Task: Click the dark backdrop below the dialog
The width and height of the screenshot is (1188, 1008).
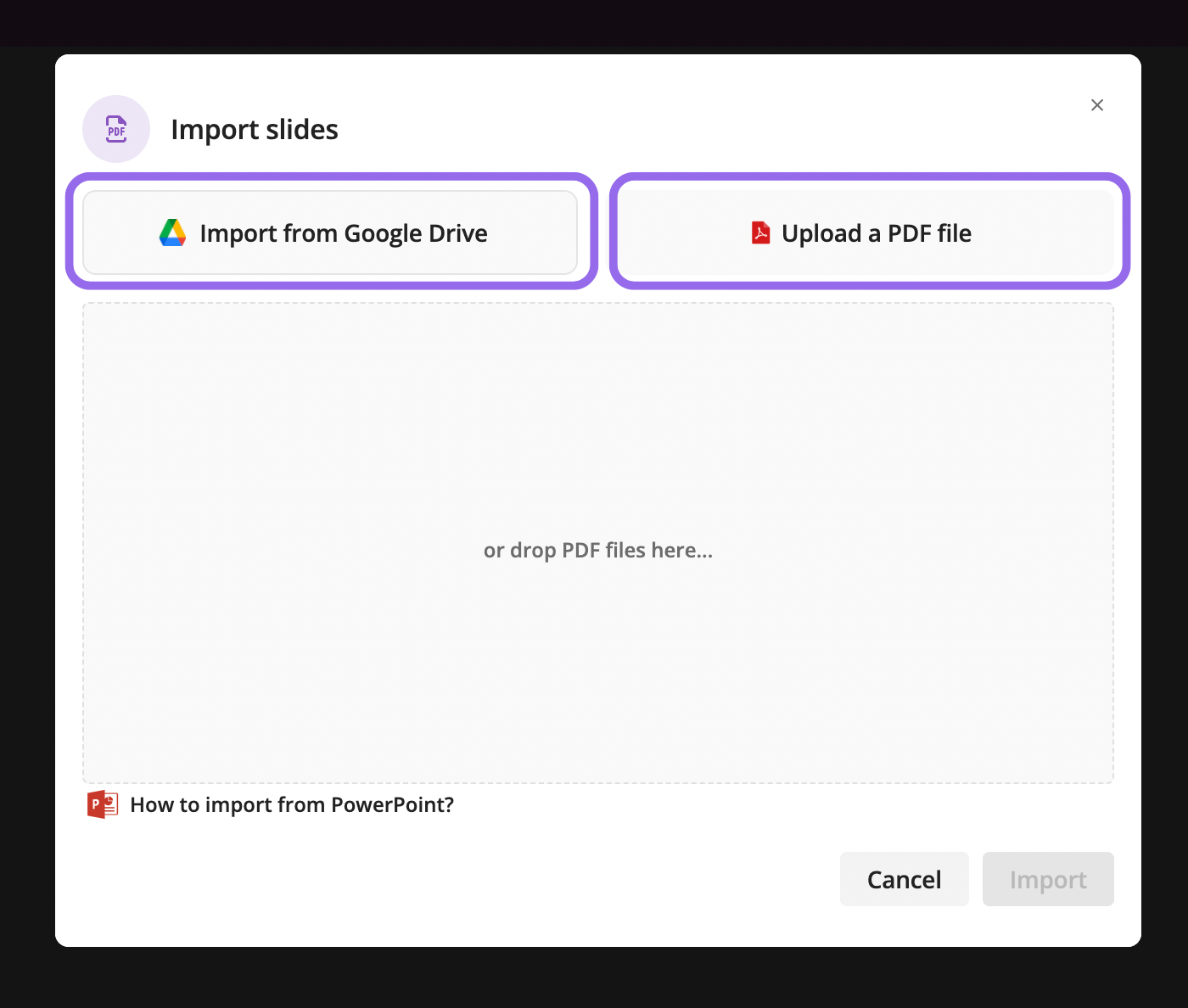Action: tap(594, 977)
